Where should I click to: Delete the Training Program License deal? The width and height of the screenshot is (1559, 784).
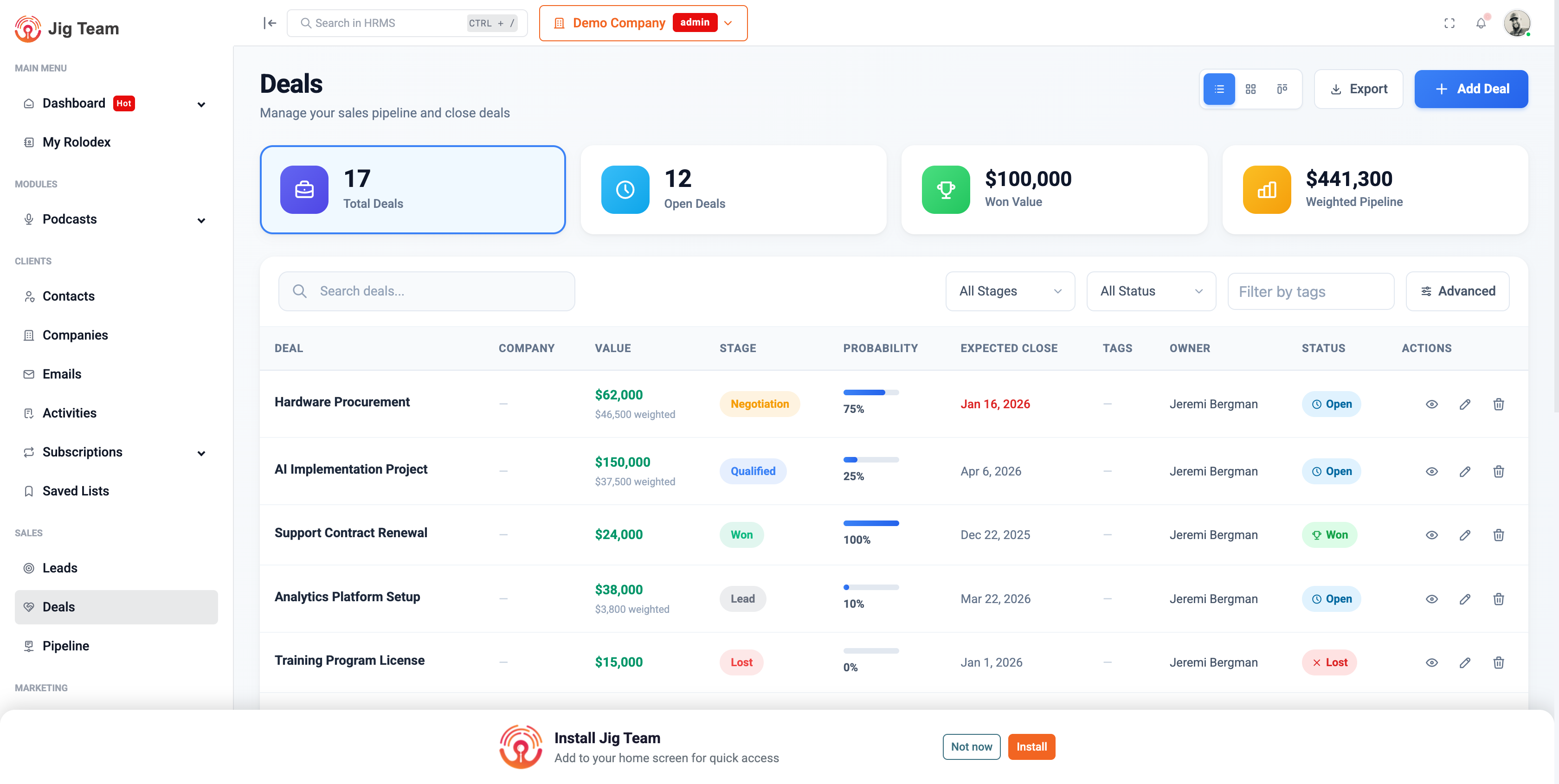tap(1499, 662)
